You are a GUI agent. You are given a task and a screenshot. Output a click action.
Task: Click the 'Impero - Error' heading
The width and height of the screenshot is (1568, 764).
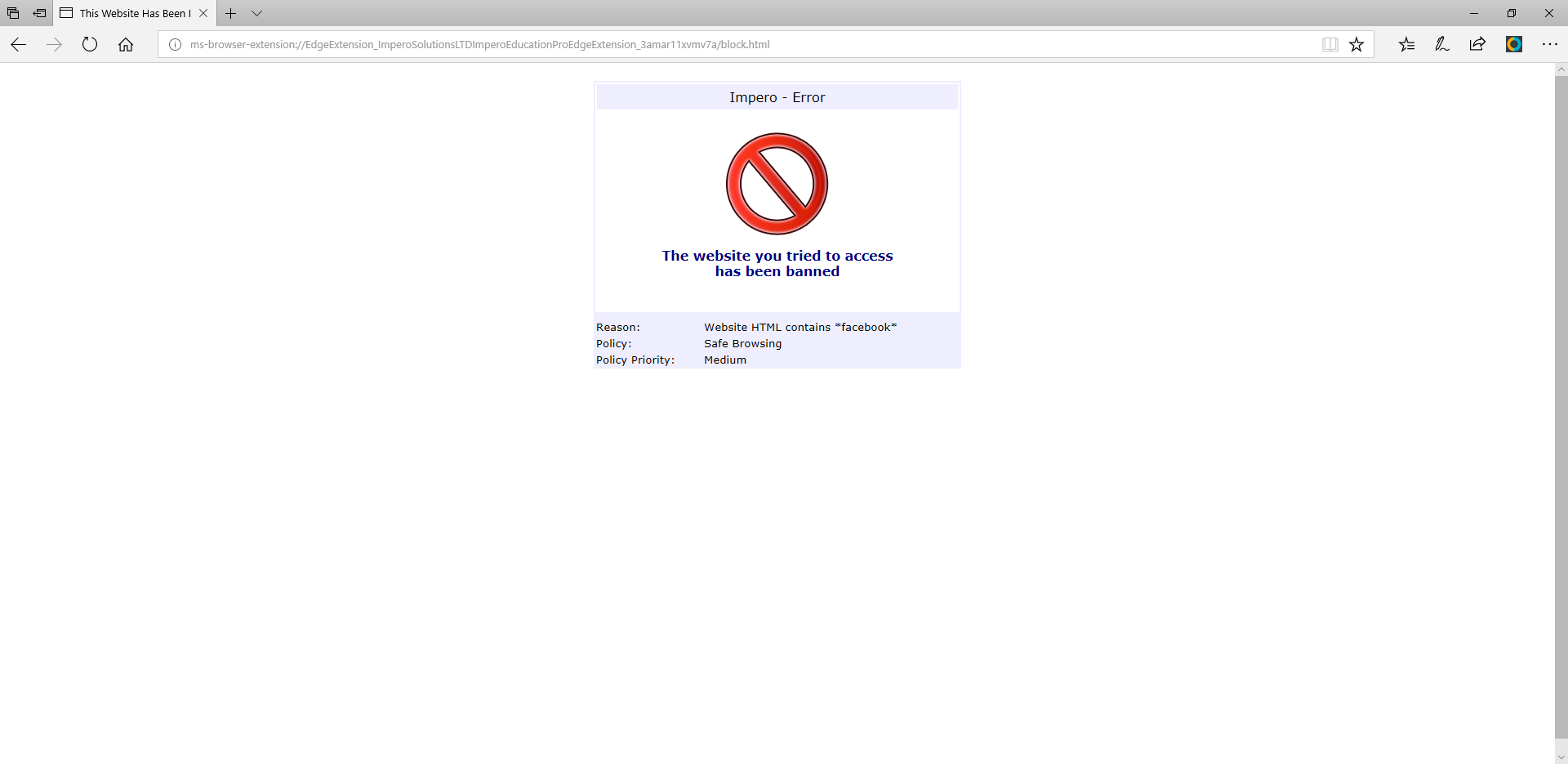[777, 97]
